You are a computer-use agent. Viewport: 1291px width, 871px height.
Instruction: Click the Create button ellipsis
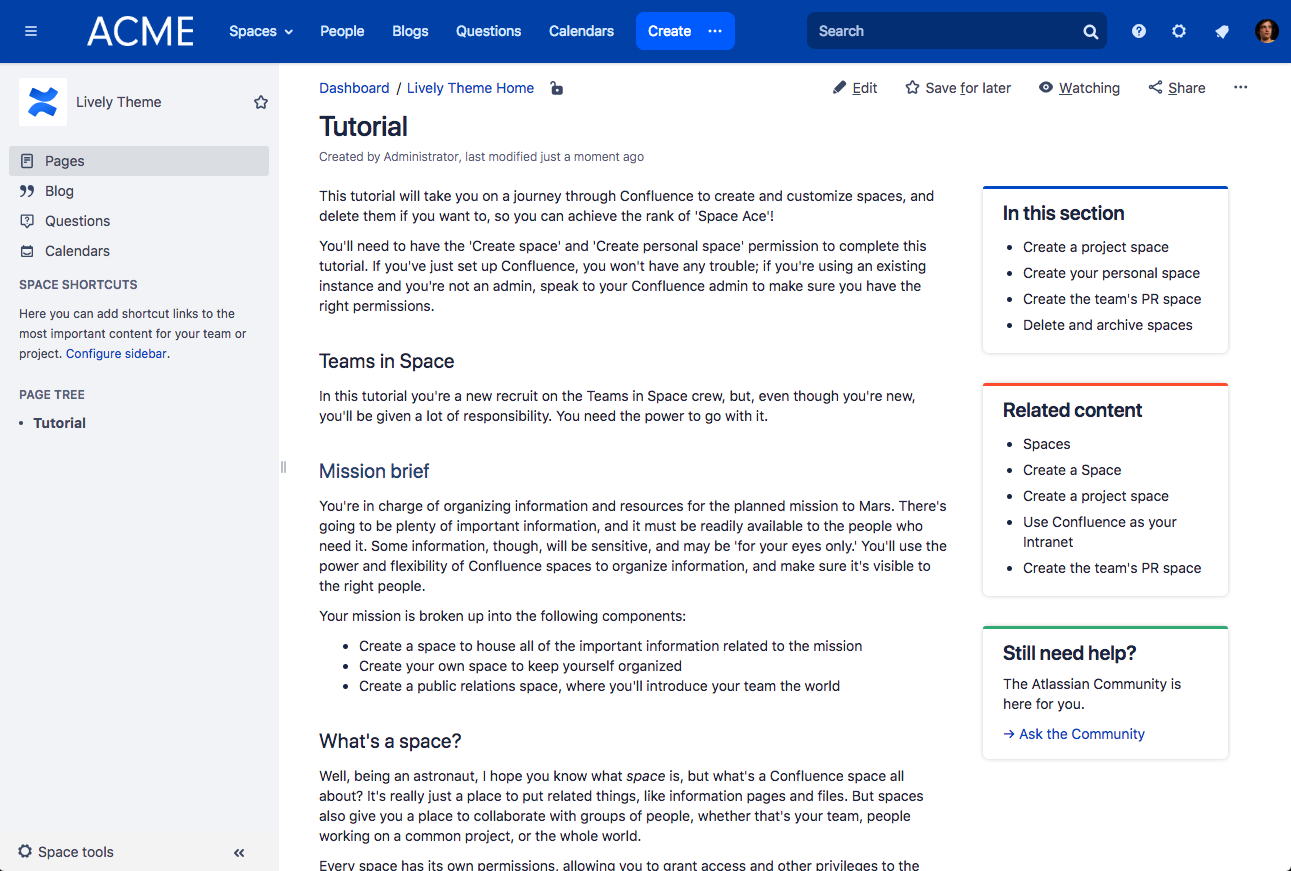715,31
